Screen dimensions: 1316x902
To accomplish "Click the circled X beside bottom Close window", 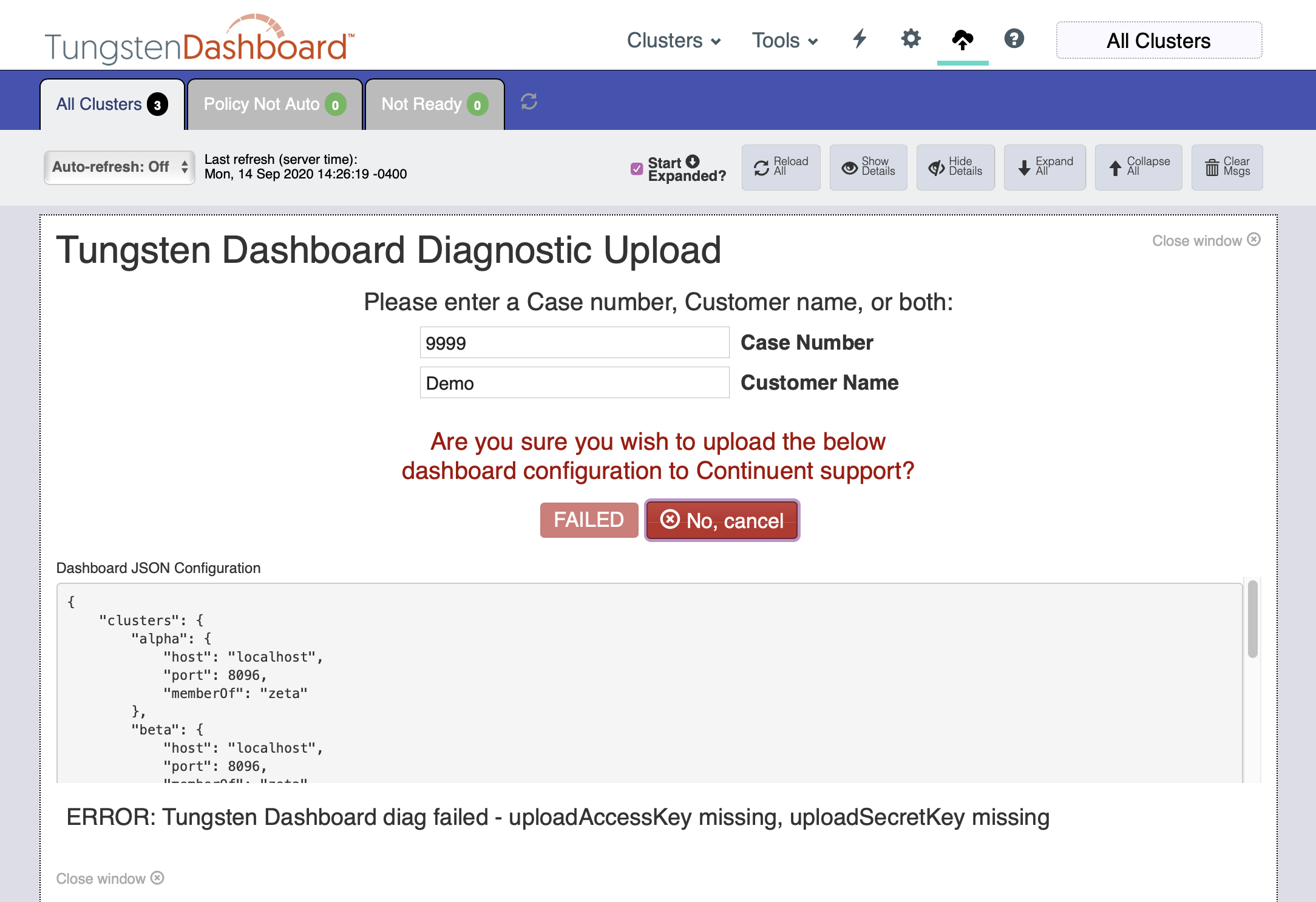I will click(157, 878).
